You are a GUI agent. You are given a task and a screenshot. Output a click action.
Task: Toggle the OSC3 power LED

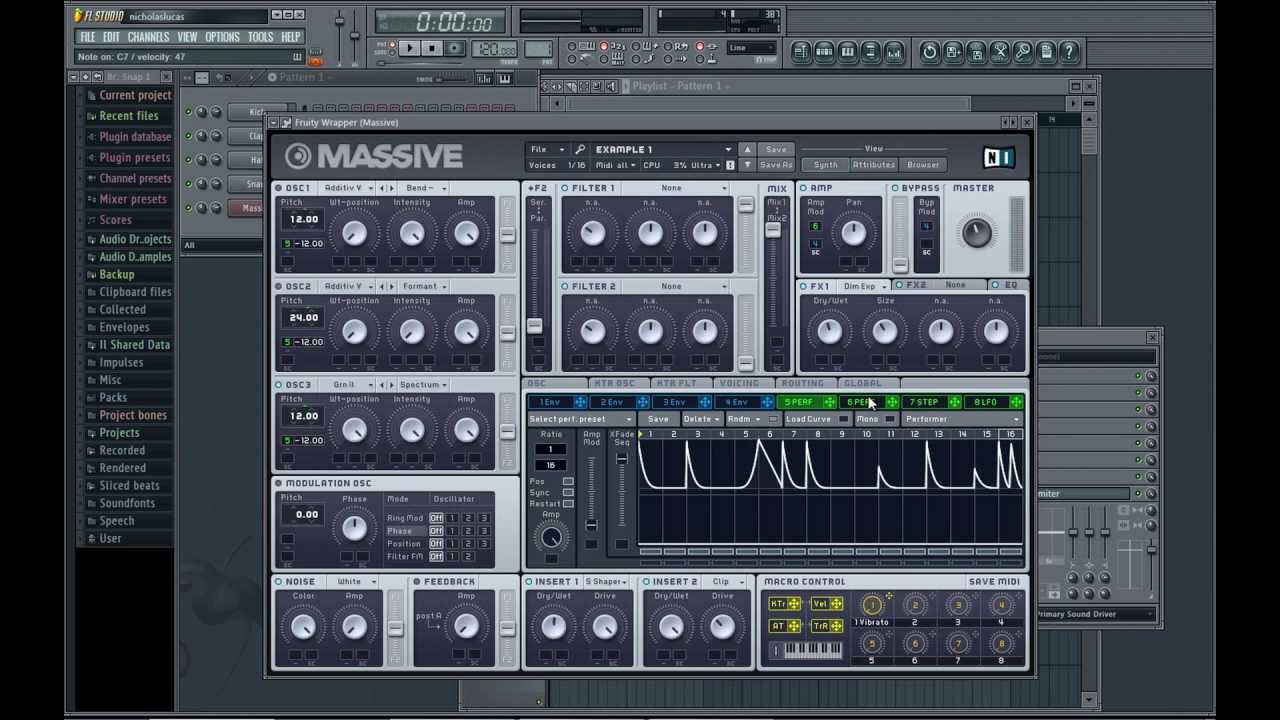coord(279,384)
